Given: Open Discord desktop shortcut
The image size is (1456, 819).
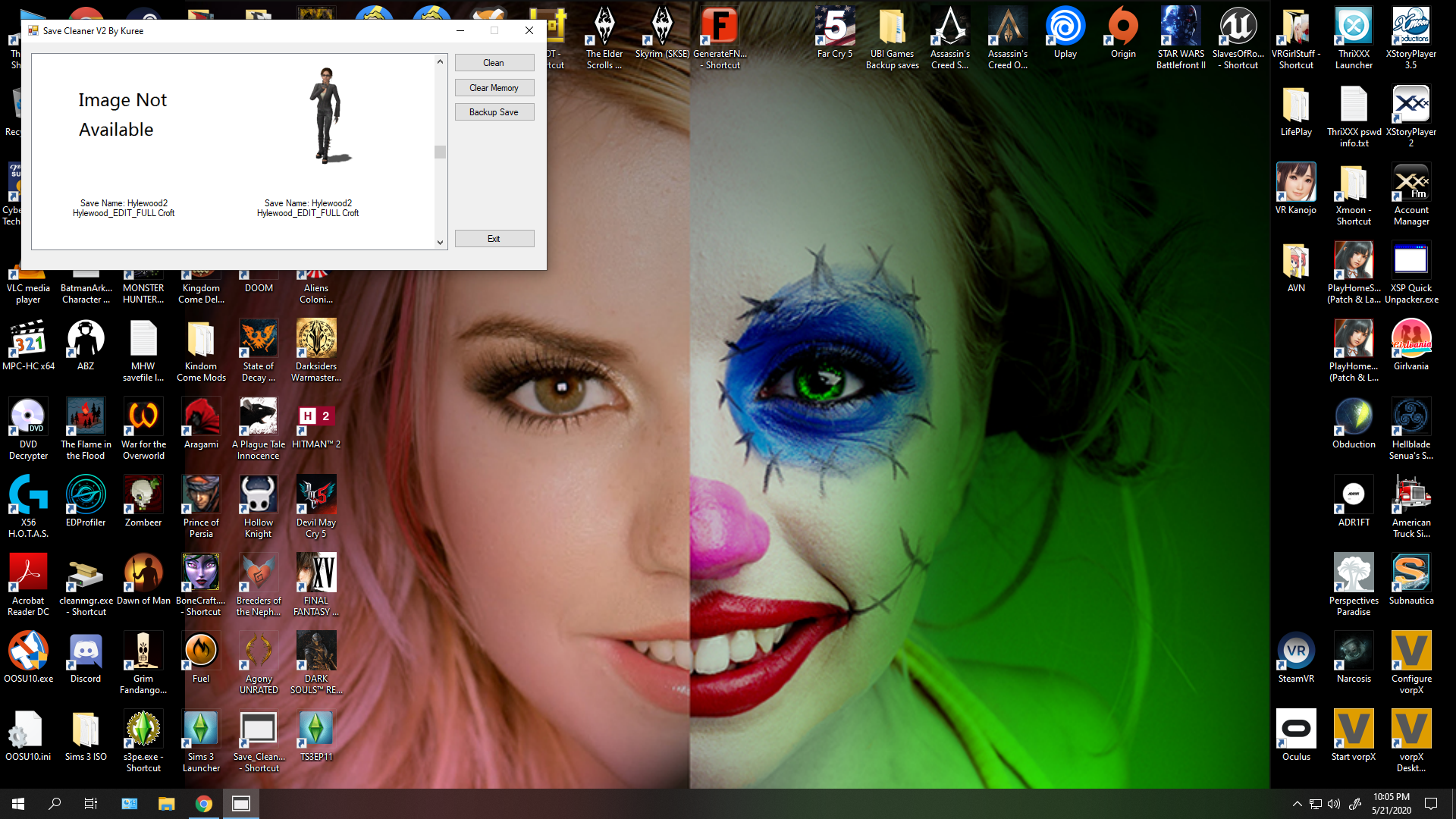Looking at the screenshot, I should [86, 658].
